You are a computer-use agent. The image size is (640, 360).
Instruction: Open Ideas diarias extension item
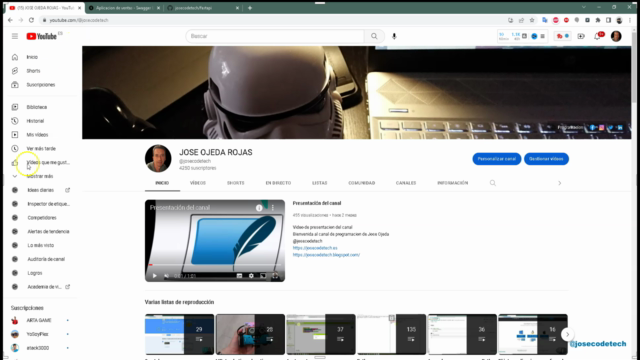point(40,190)
